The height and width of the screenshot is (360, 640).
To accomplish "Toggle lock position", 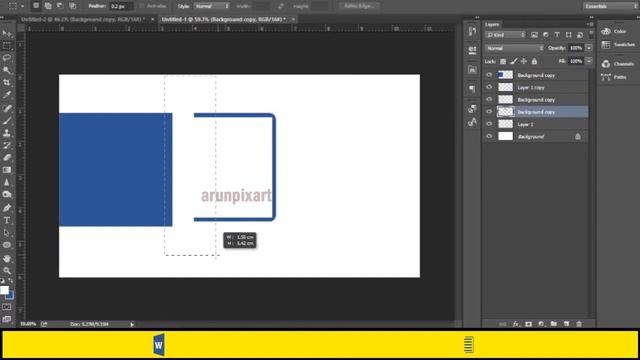I will coord(524,61).
